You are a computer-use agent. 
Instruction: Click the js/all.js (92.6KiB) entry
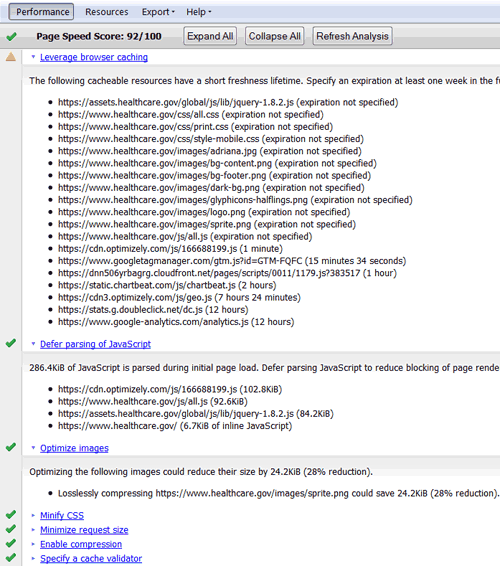(153, 402)
